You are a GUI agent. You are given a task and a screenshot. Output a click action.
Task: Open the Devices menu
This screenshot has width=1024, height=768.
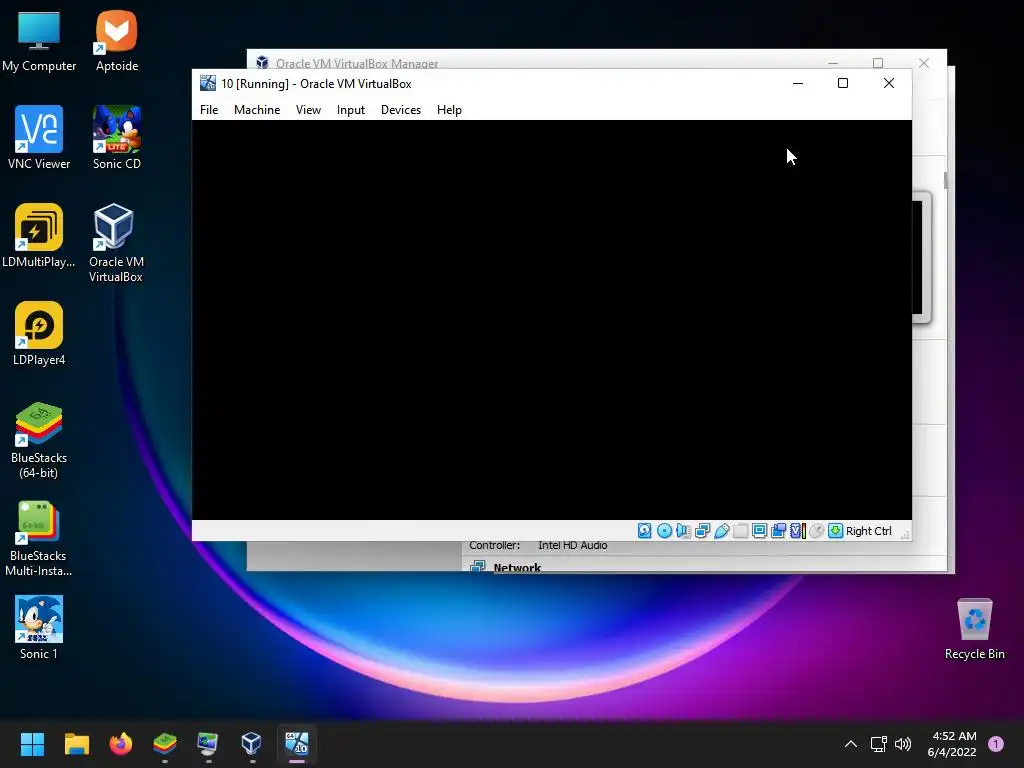401,110
